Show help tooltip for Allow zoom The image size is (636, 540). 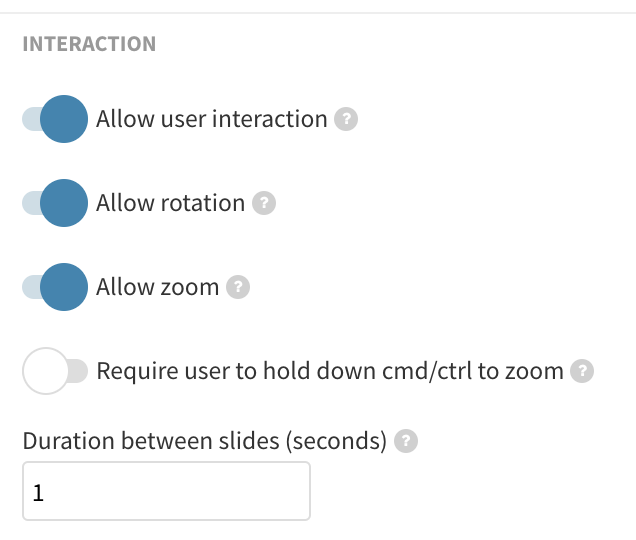(237, 288)
